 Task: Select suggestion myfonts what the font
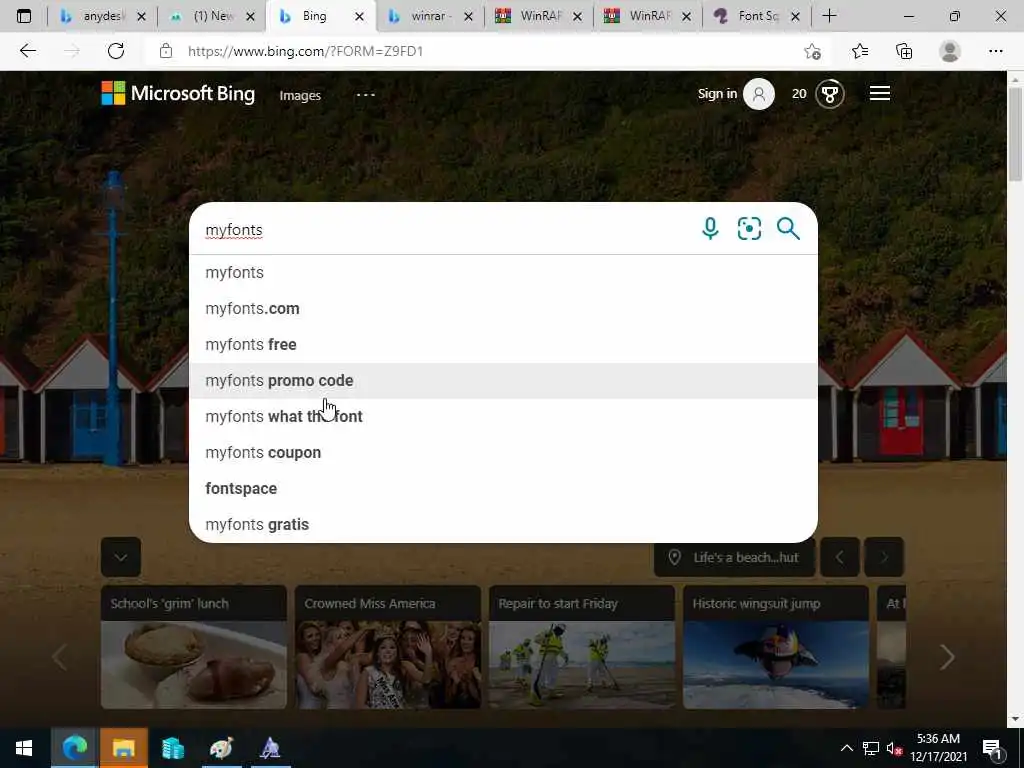tap(503, 416)
